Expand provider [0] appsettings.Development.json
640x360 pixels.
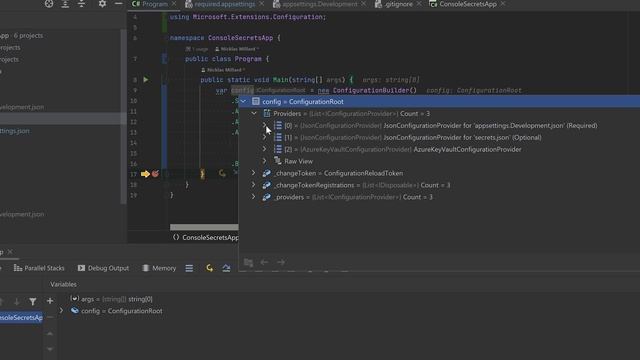click(264, 125)
